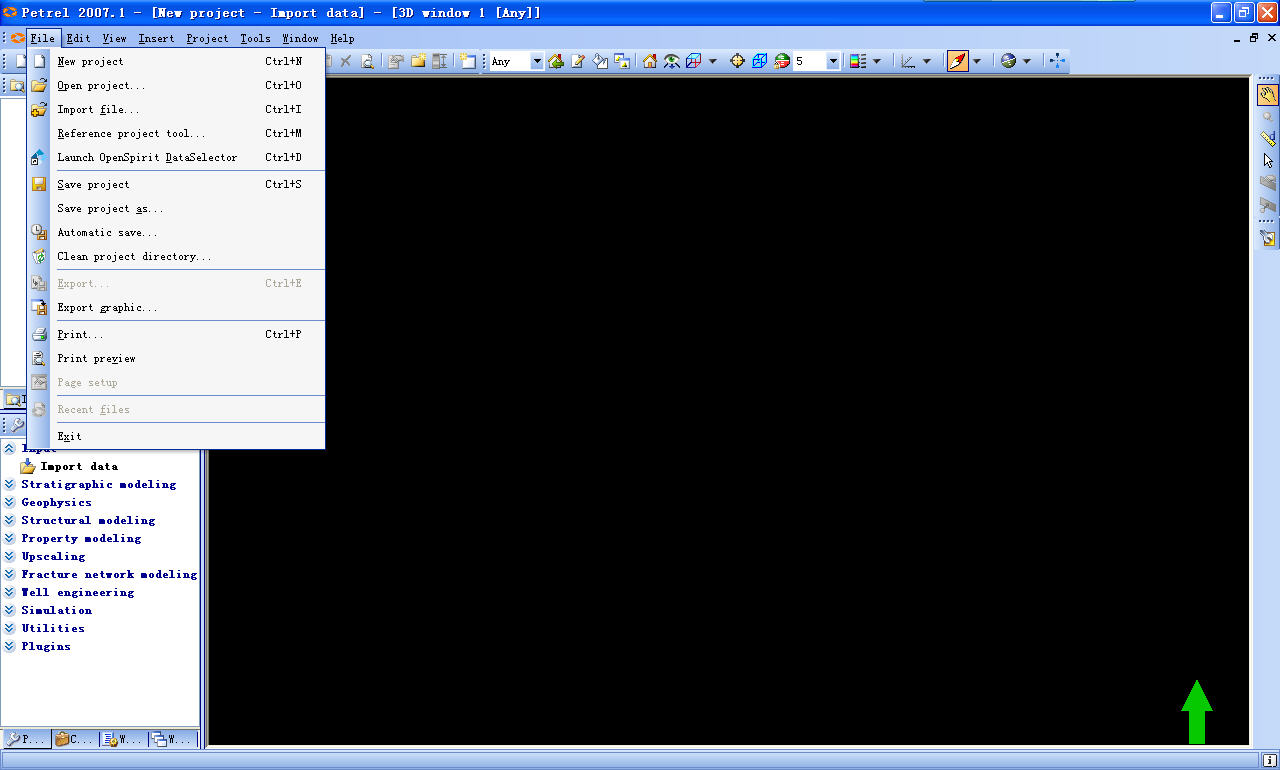Open the Tools menu
Screen dimensions: 1280x770
point(255,38)
